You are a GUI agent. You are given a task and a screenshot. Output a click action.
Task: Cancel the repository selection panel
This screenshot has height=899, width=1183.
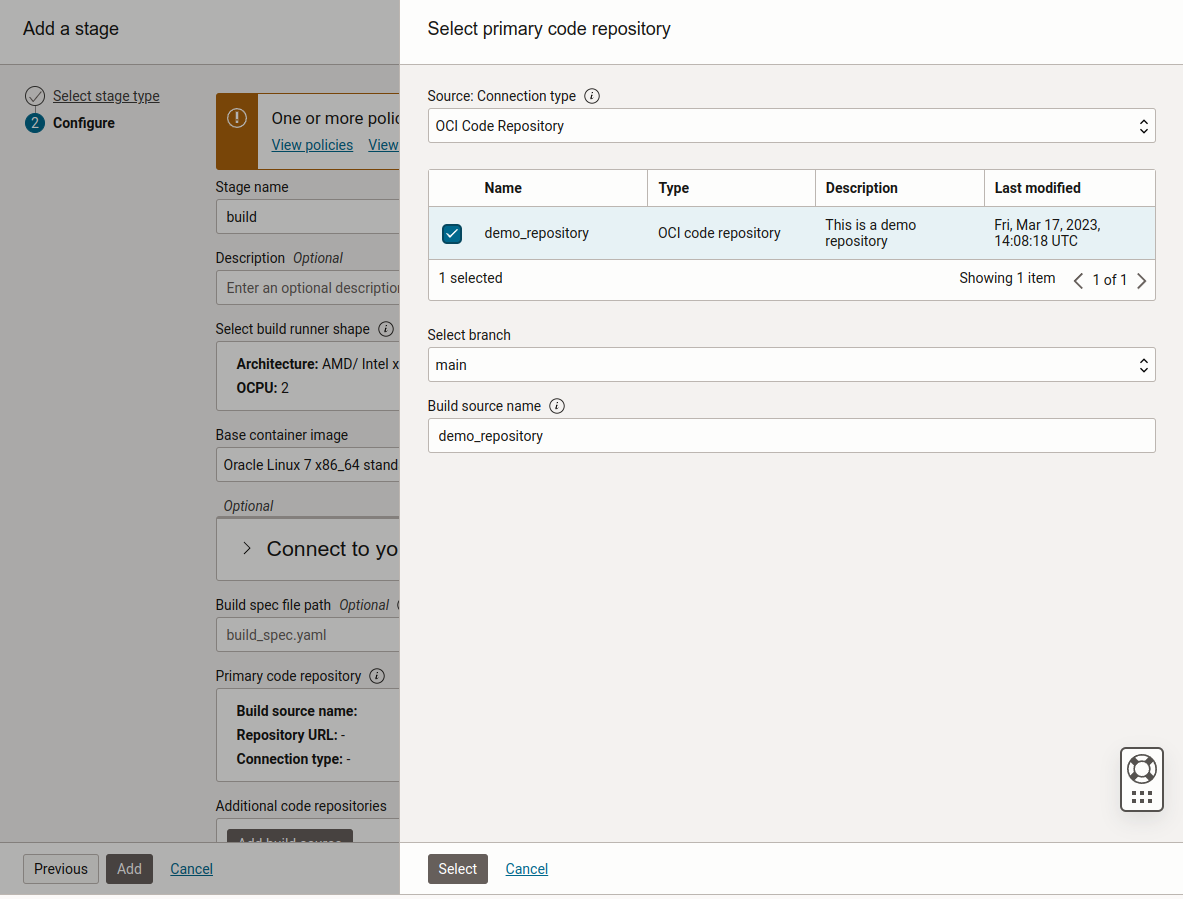526,869
